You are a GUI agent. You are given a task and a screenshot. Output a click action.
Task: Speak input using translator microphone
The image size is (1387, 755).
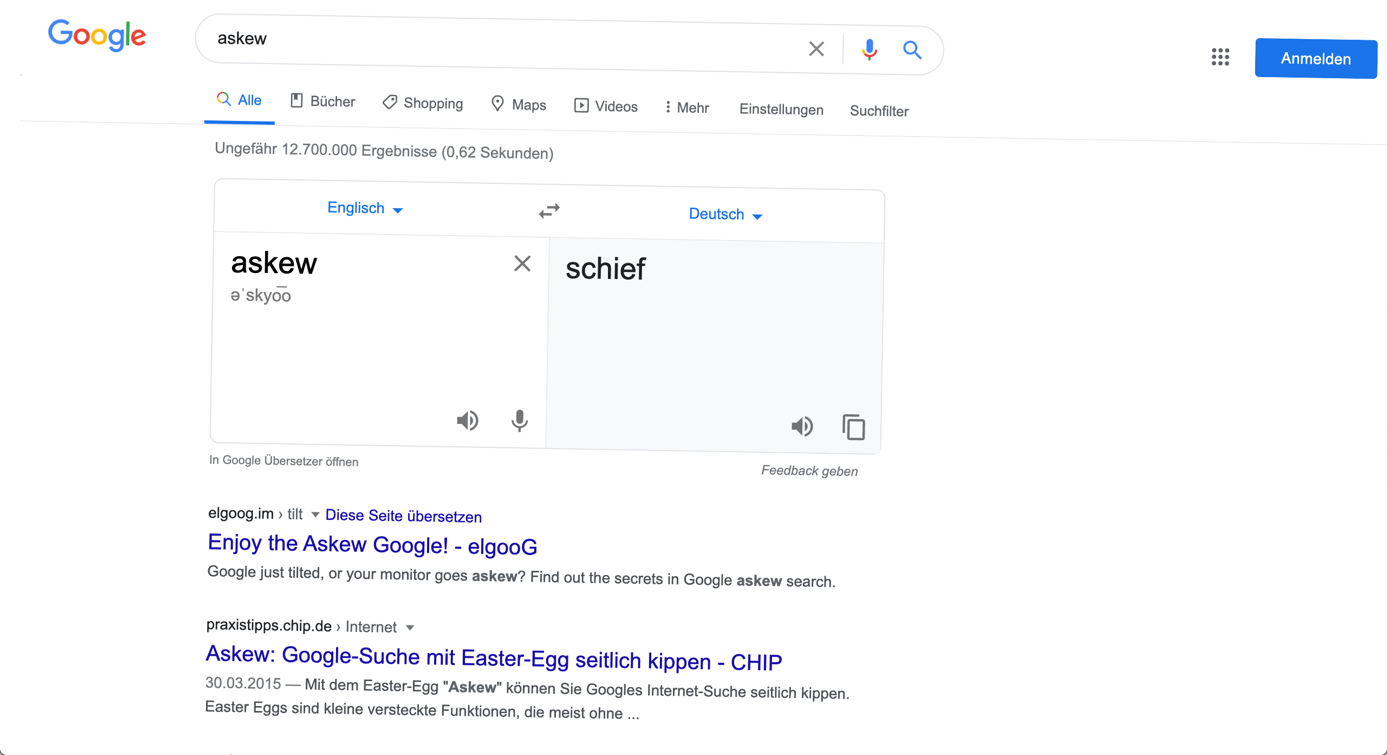point(519,421)
